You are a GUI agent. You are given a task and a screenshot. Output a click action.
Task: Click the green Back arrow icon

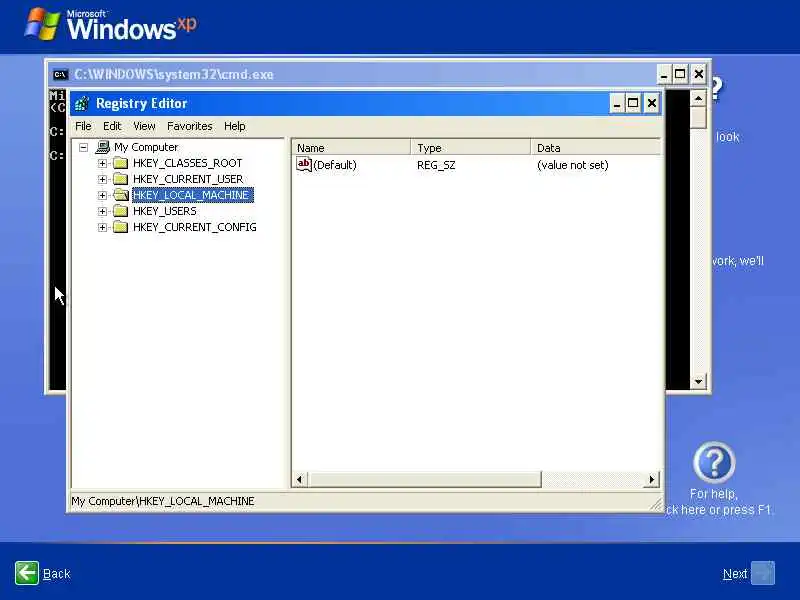27,573
